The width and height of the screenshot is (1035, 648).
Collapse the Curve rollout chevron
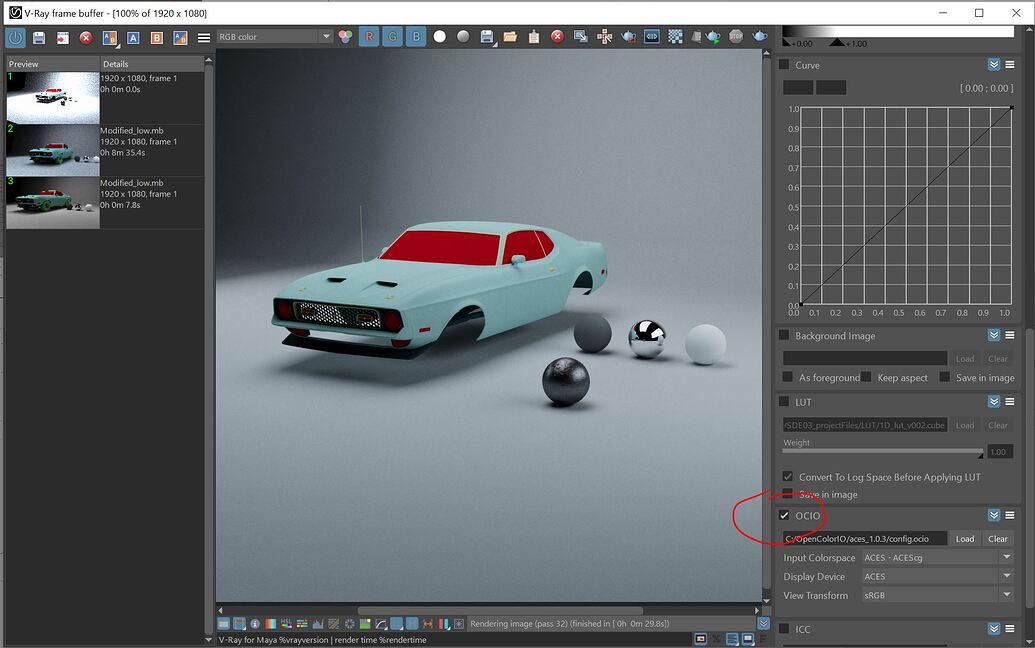click(994, 65)
